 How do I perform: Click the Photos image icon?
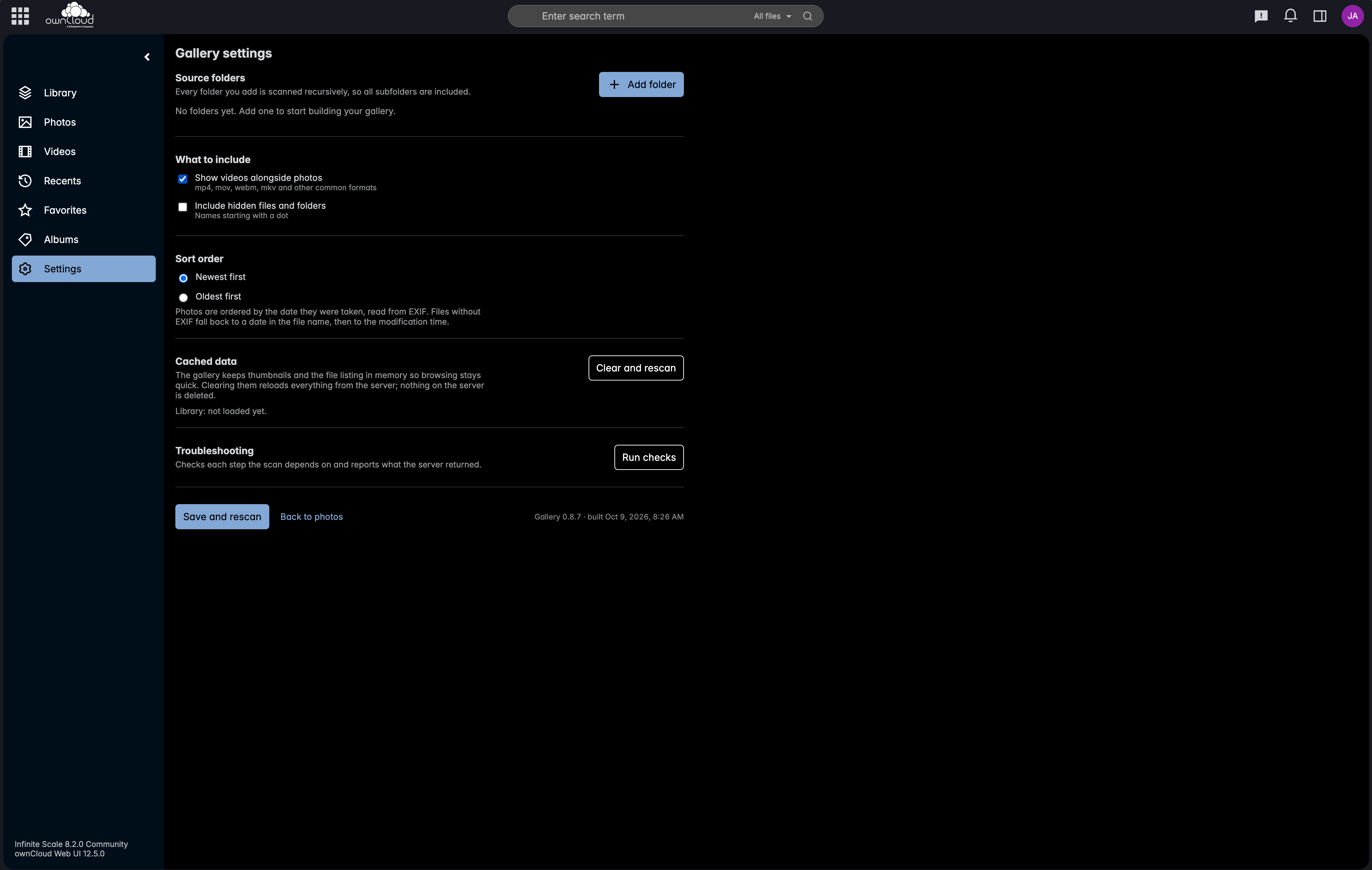[25, 123]
